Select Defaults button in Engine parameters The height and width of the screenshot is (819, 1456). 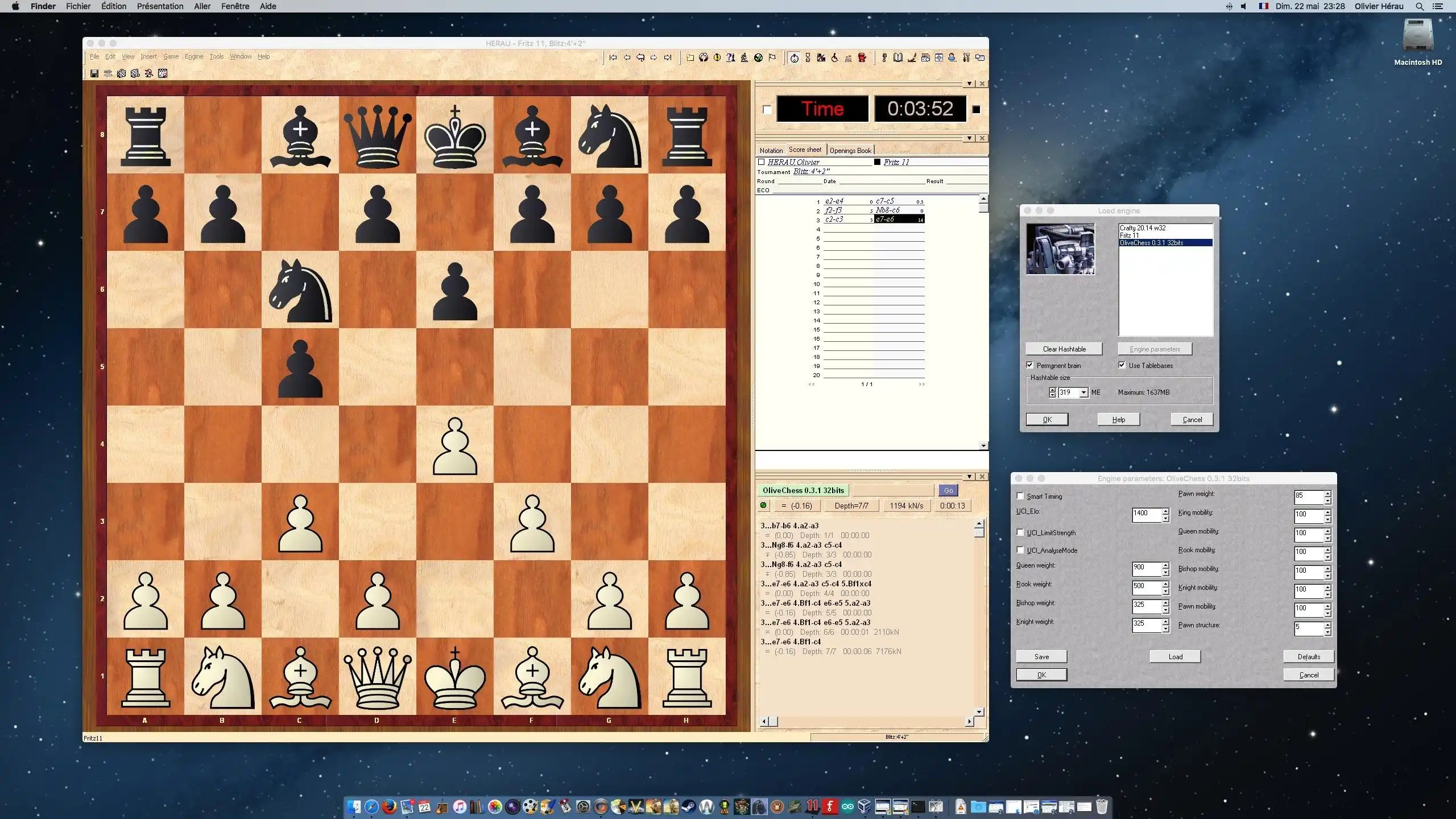tap(1307, 656)
